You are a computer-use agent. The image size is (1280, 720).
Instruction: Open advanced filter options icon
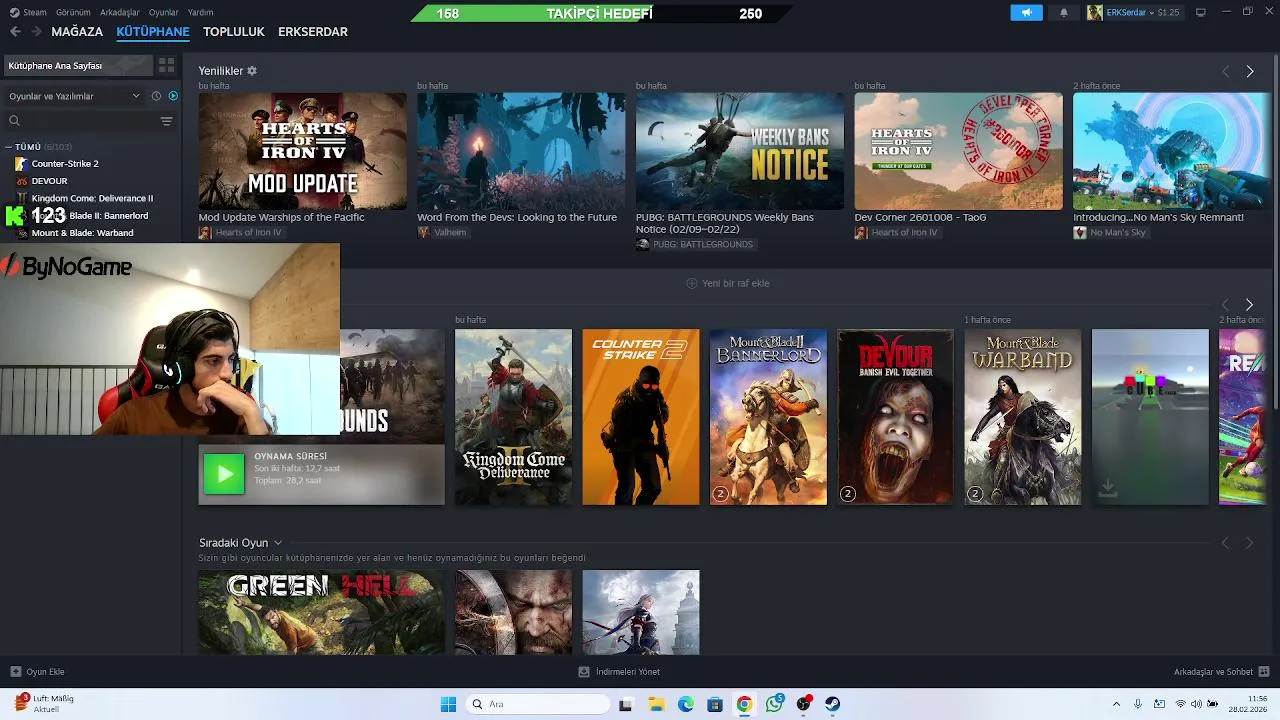(166, 121)
